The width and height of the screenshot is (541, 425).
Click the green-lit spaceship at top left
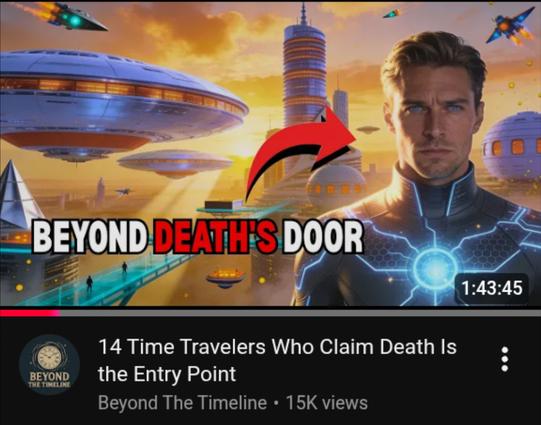point(67,17)
